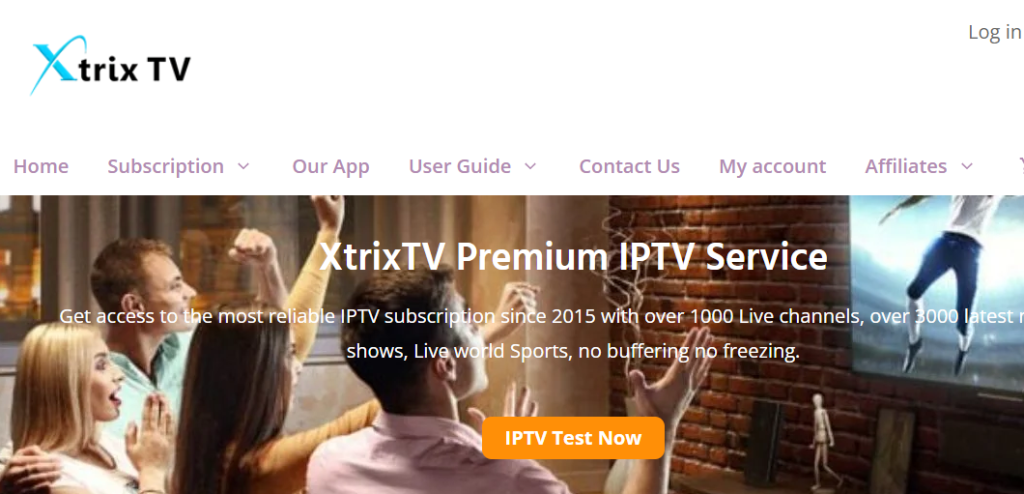Visit the Contact Us page
Viewport: 1024px width, 494px height.
(629, 166)
